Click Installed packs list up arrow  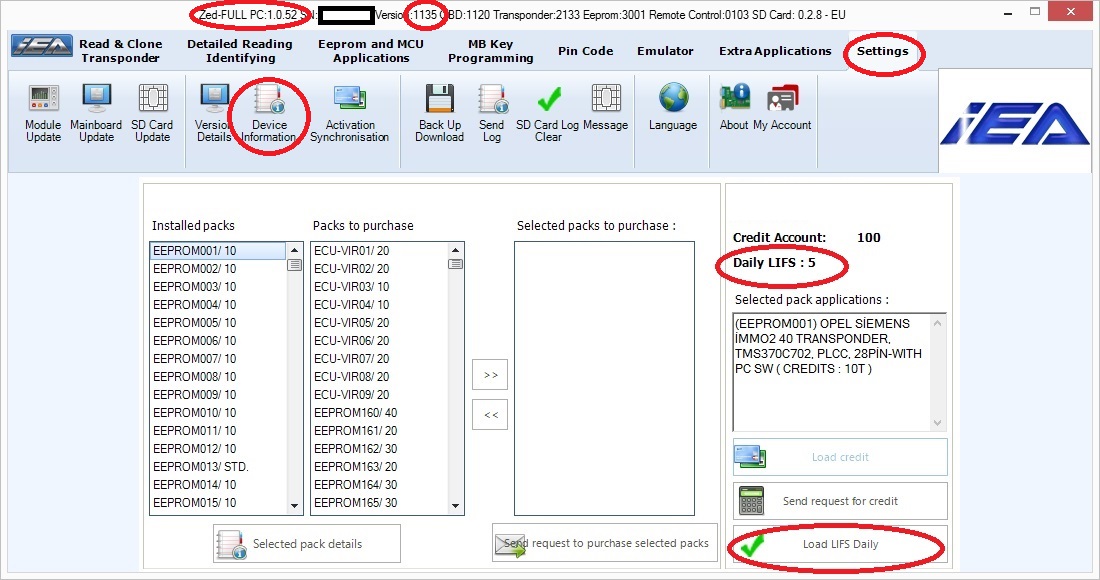pyautogui.click(x=294, y=250)
